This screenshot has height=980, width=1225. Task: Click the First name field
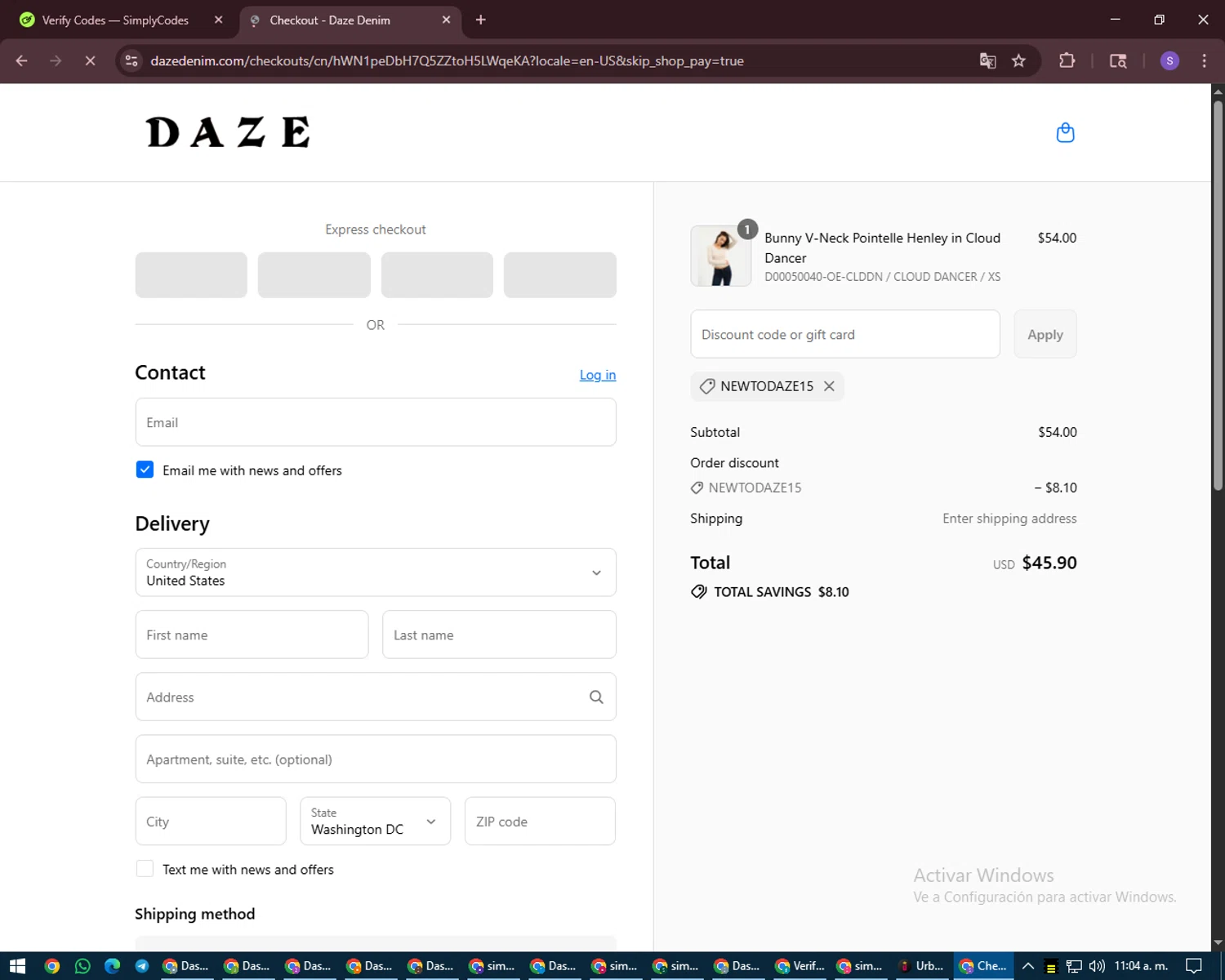click(x=252, y=635)
